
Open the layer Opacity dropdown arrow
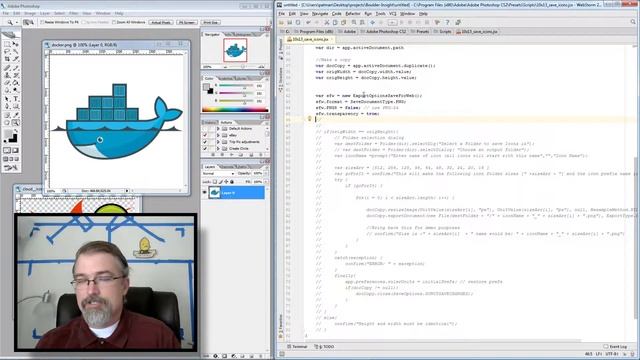click(x=265, y=173)
